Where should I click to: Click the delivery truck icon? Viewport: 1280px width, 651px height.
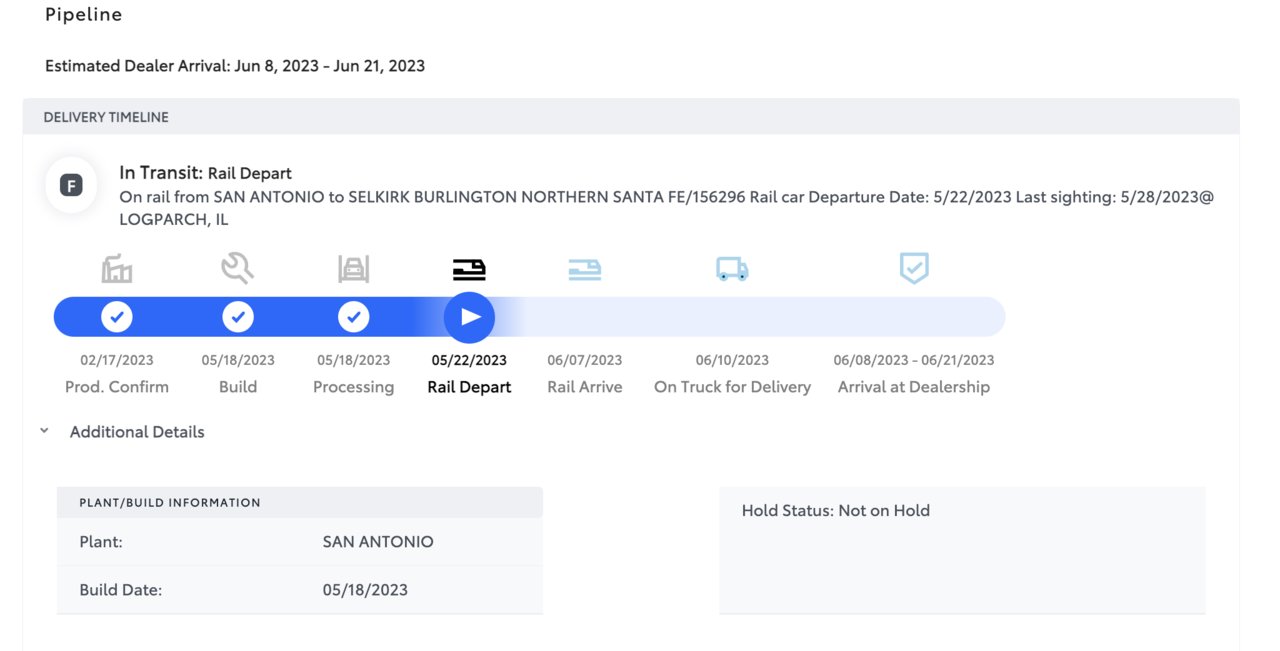(732, 268)
